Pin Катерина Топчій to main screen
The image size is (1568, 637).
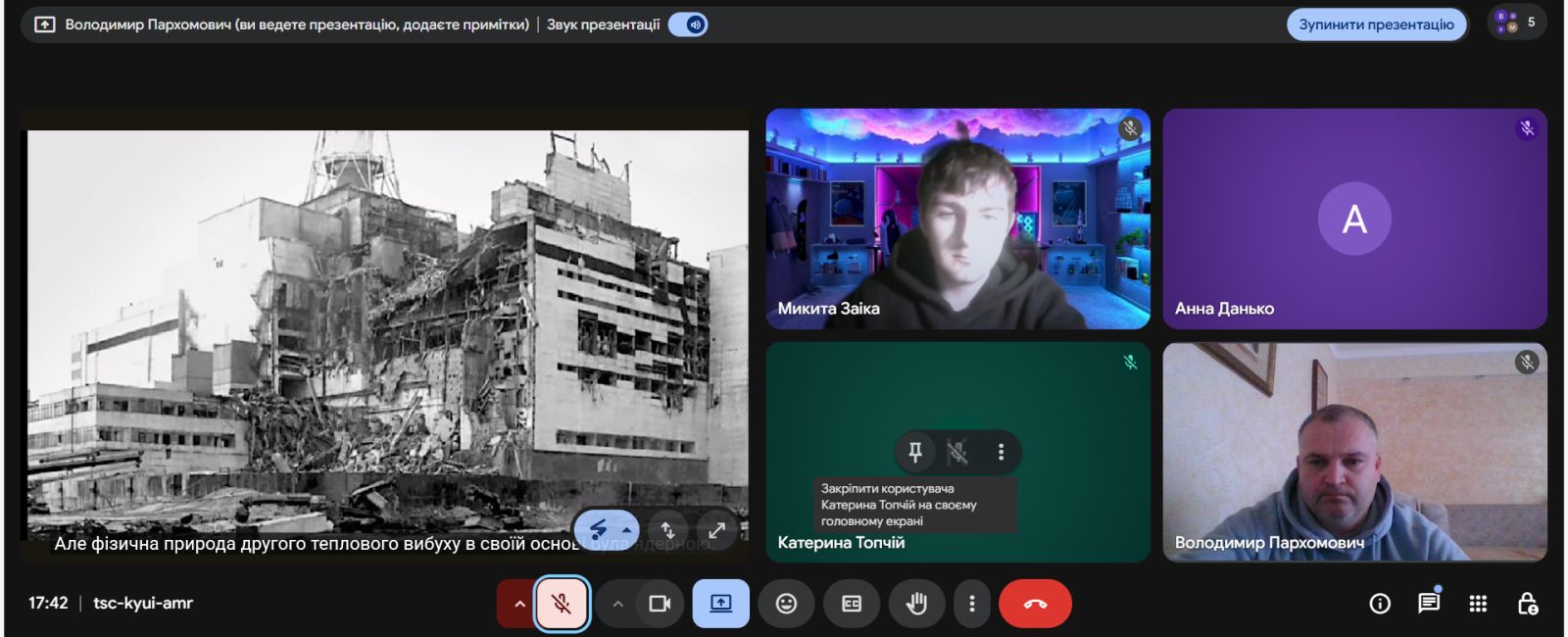(915, 452)
